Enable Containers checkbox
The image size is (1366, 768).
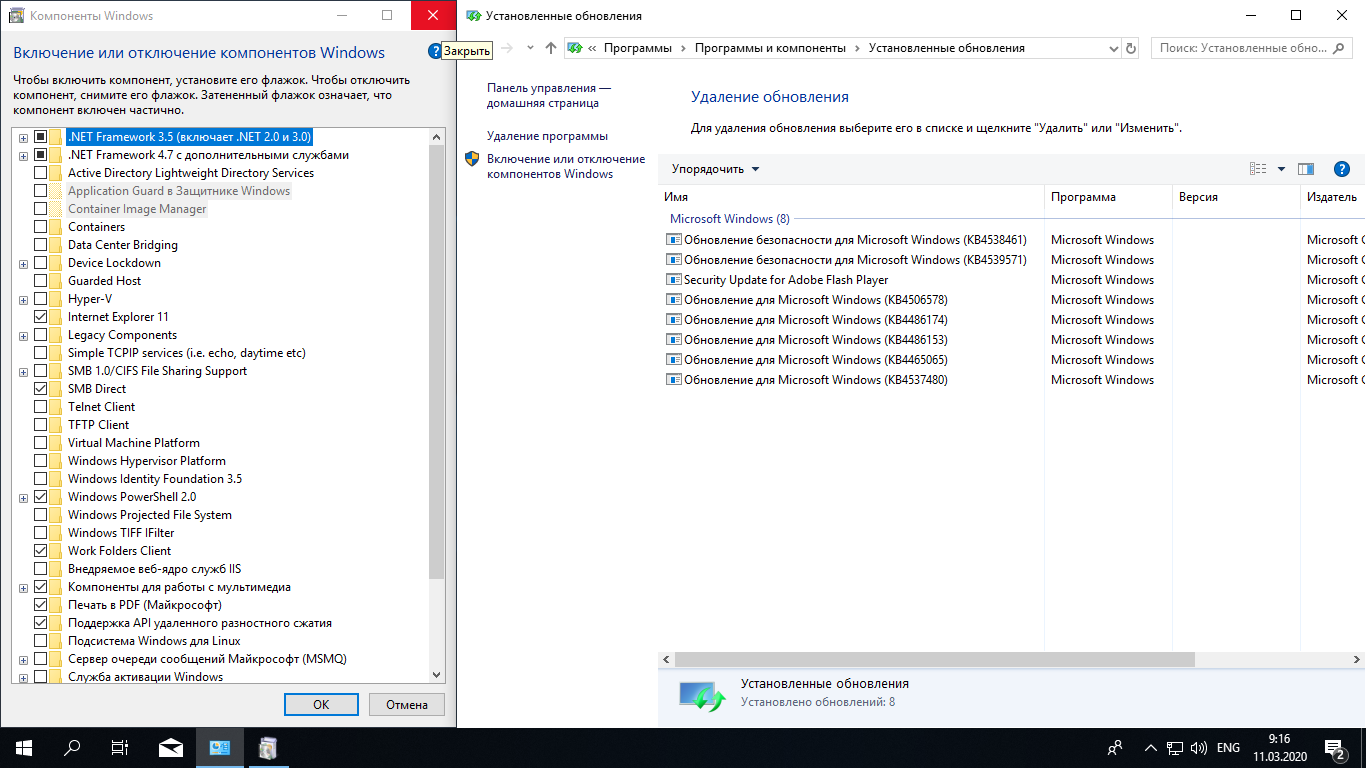(x=41, y=227)
